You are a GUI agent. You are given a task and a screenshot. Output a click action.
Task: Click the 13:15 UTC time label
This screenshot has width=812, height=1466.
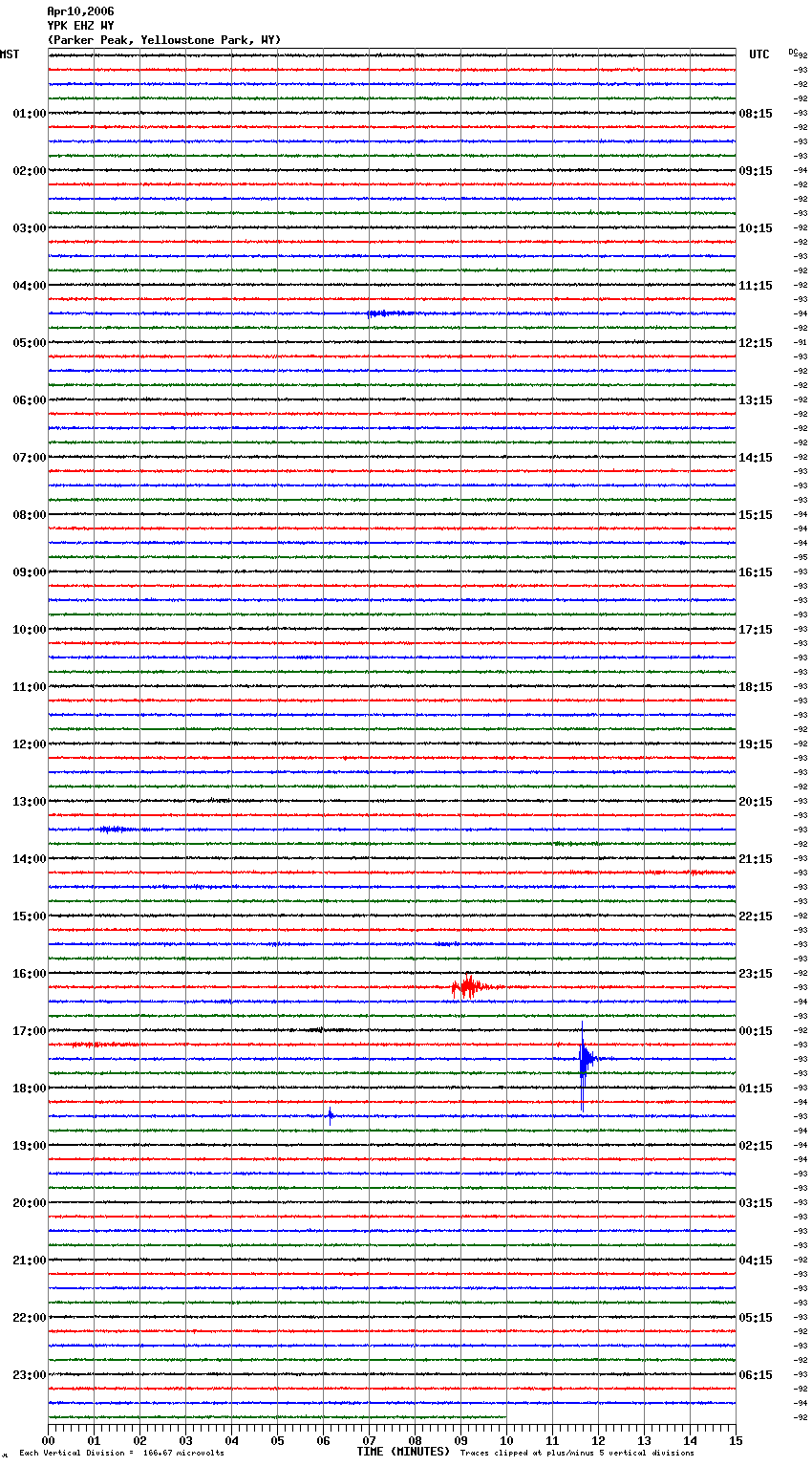pos(756,400)
